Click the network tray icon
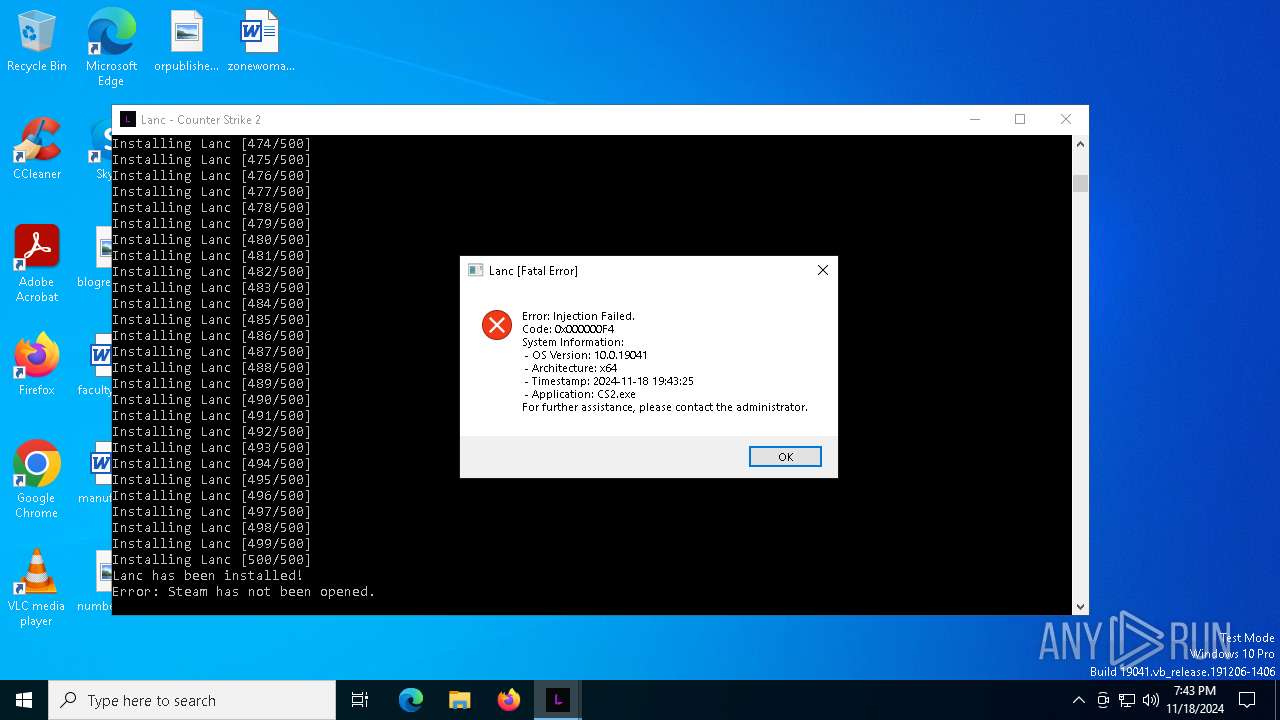Screen dimensions: 1280x720 point(1127,700)
